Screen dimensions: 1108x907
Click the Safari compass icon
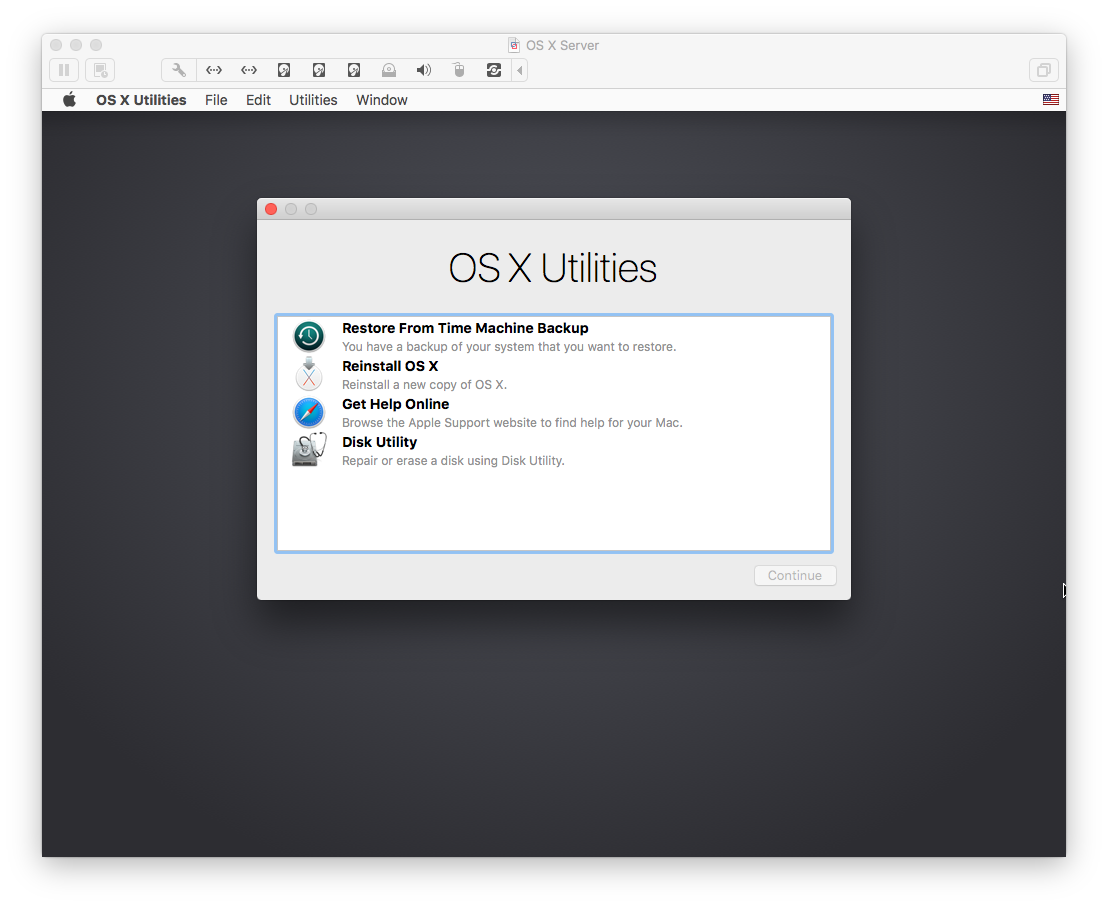coord(309,413)
